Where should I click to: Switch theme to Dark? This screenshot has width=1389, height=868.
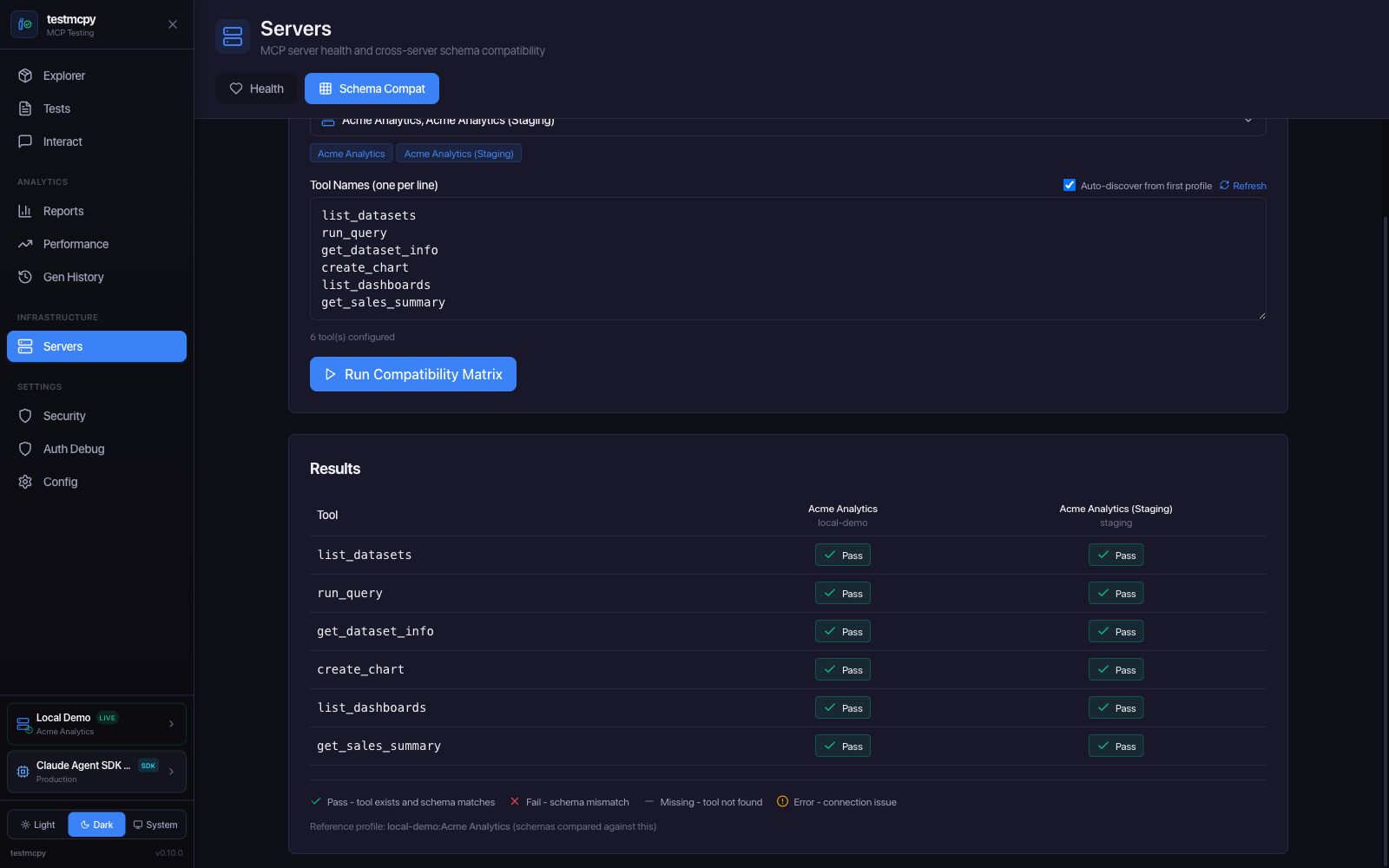point(96,825)
